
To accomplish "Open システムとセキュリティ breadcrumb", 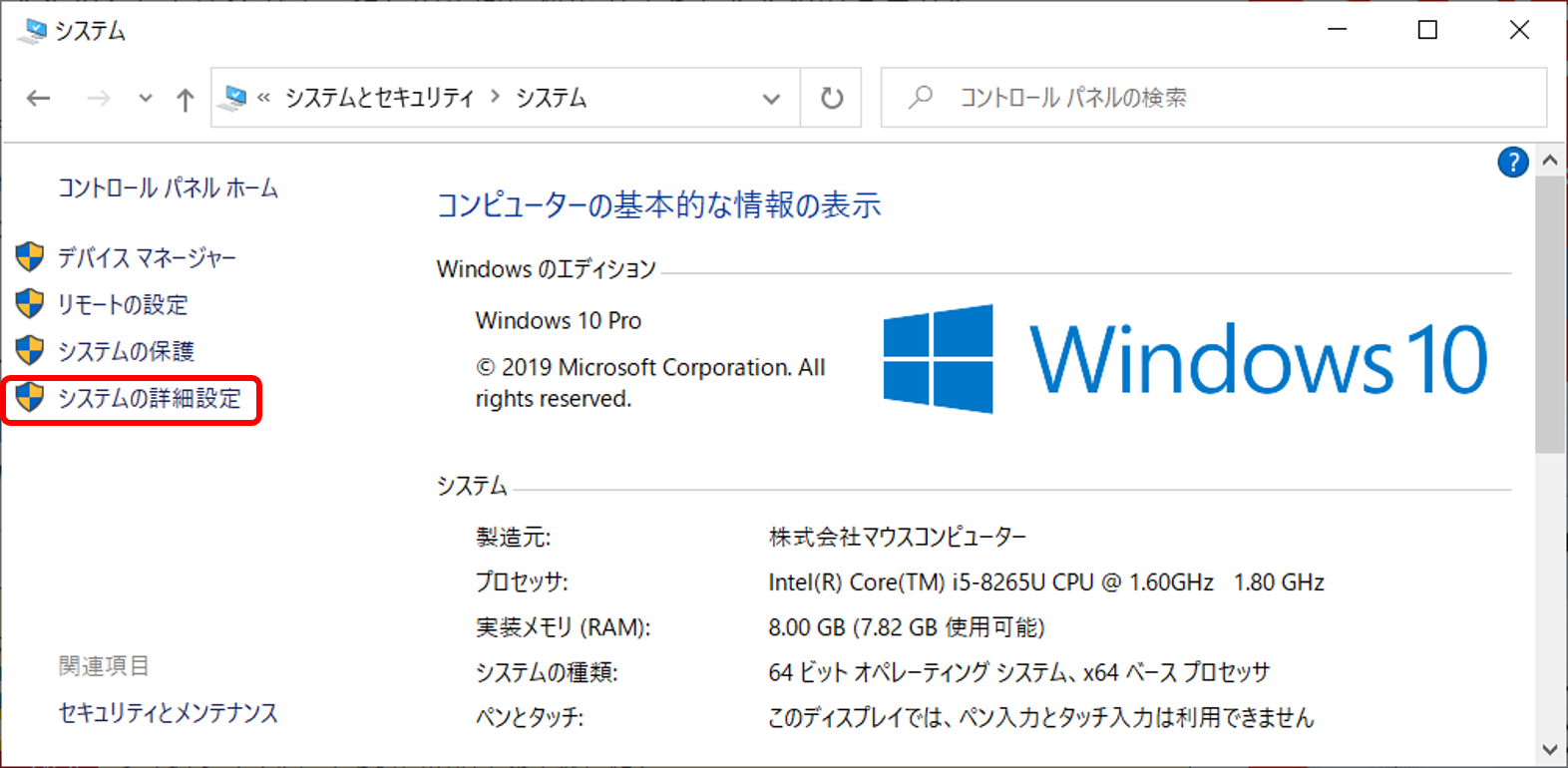I will [x=380, y=98].
